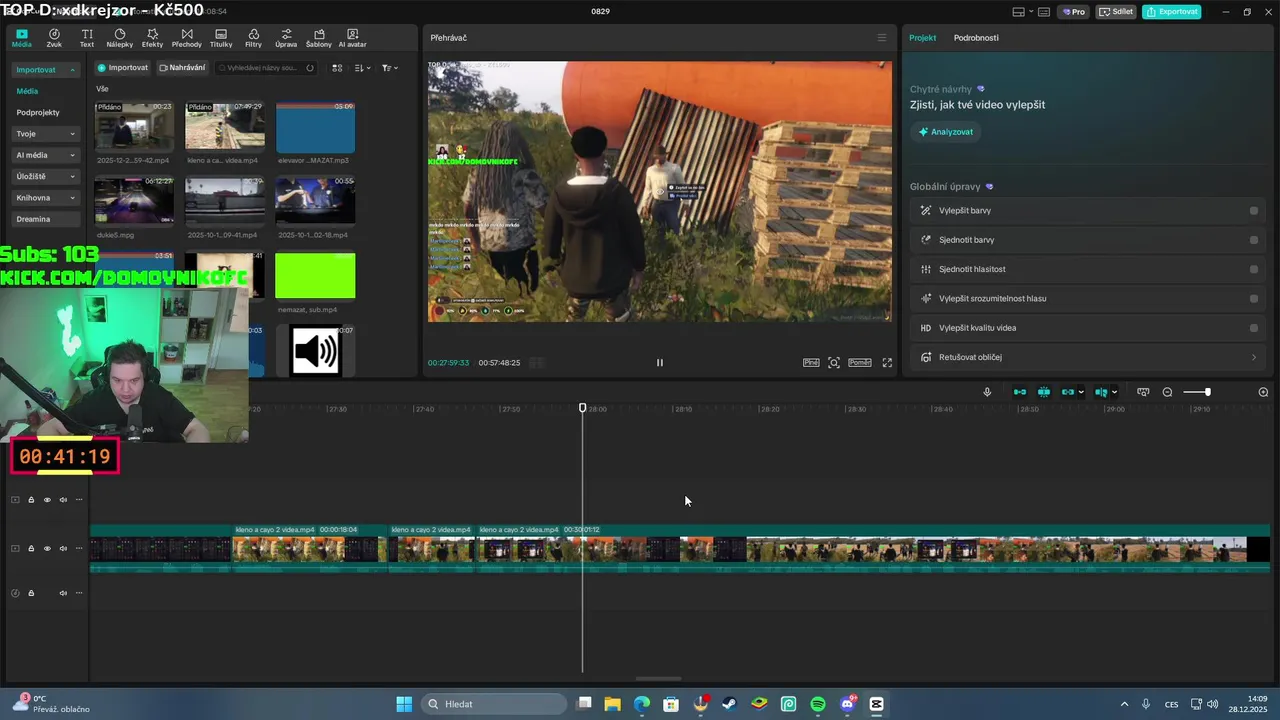The height and width of the screenshot is (720, 1280).
Task: Open the AI avatar tab
Action: tap(352, 38)
